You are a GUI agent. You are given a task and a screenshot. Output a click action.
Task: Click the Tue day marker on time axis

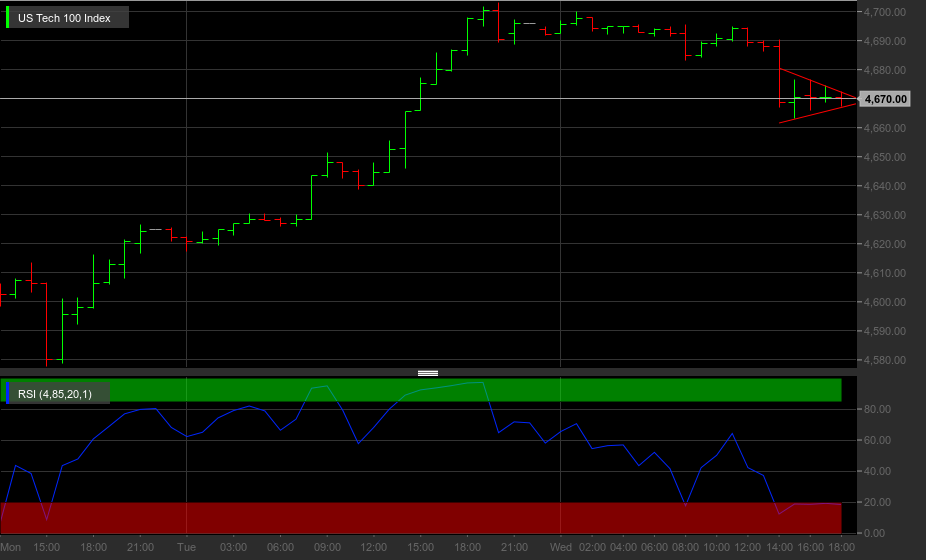[187, 548]
